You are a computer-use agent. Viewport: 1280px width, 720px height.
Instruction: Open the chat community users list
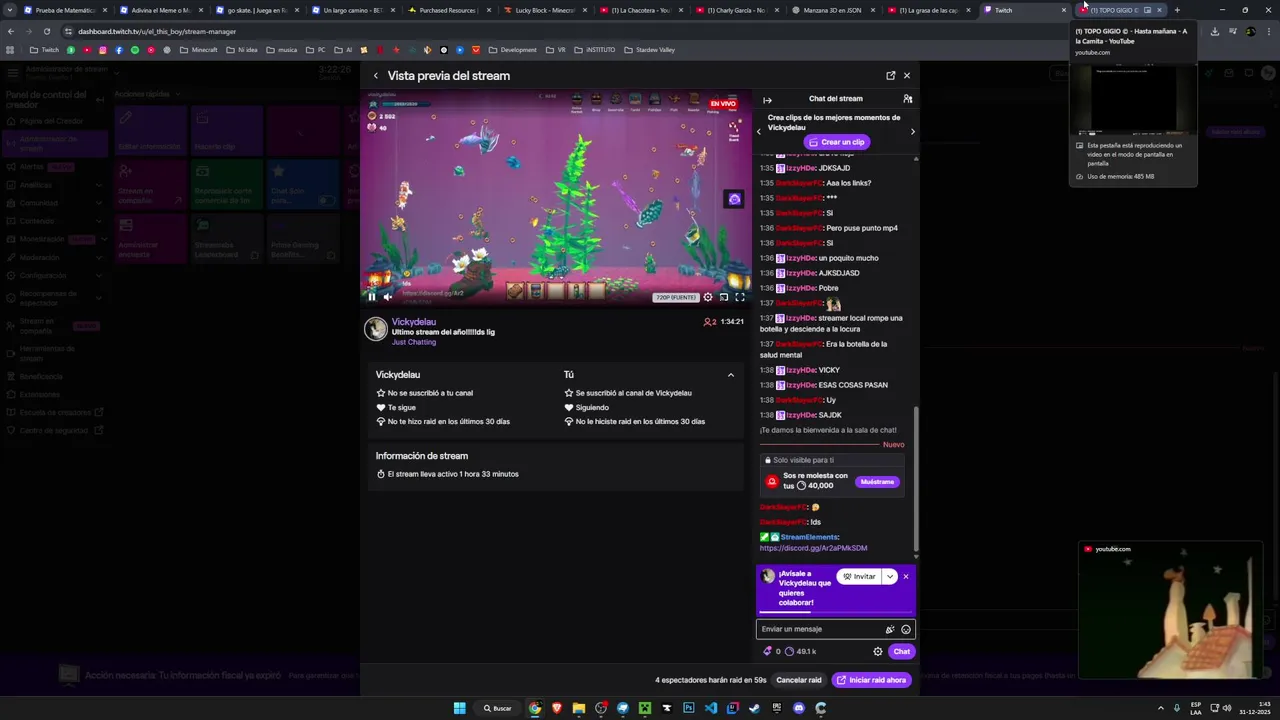pos(907,99)
